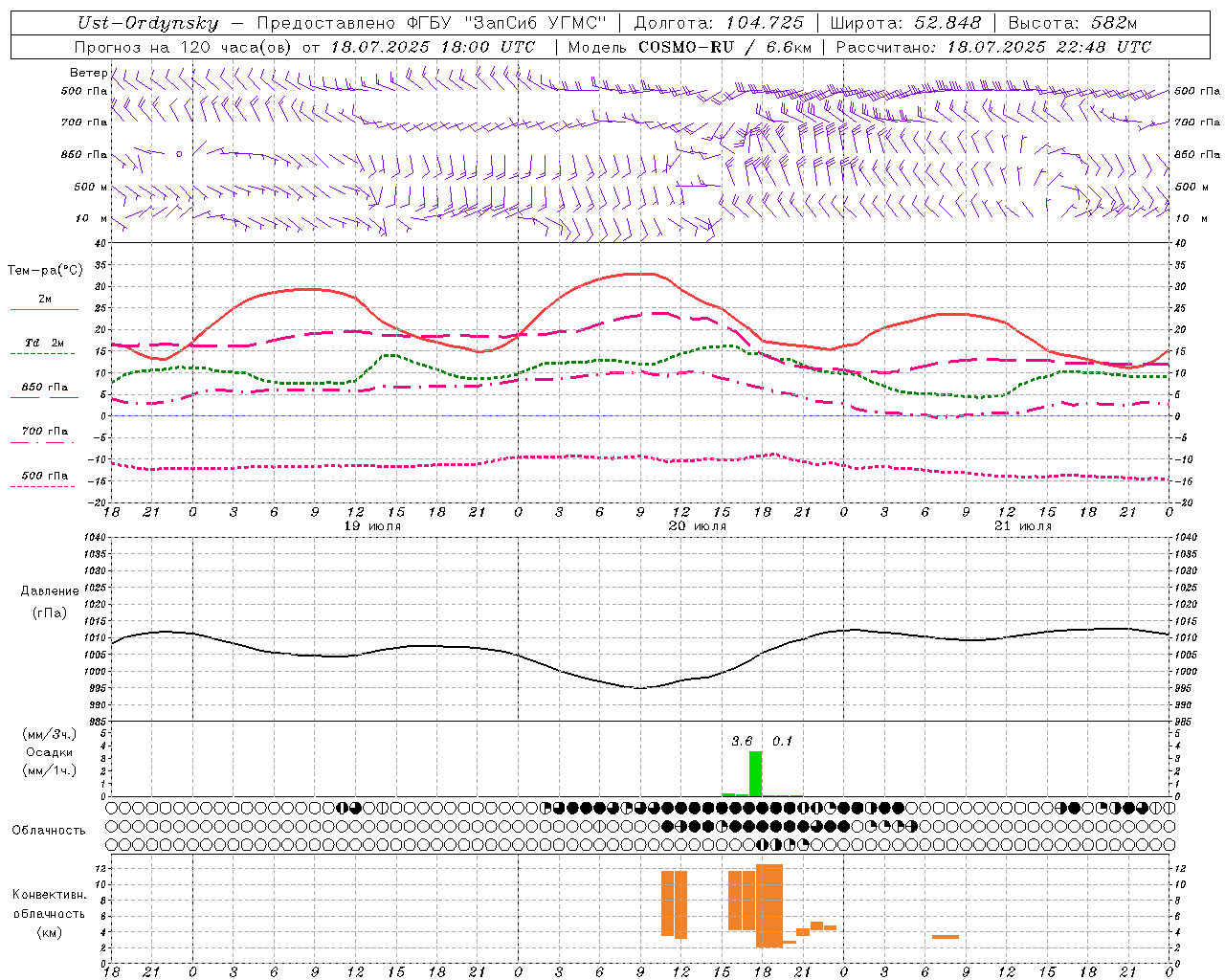
Task: Click the 'Высота: 582м' elevation text
Action: pos(1073,23)
